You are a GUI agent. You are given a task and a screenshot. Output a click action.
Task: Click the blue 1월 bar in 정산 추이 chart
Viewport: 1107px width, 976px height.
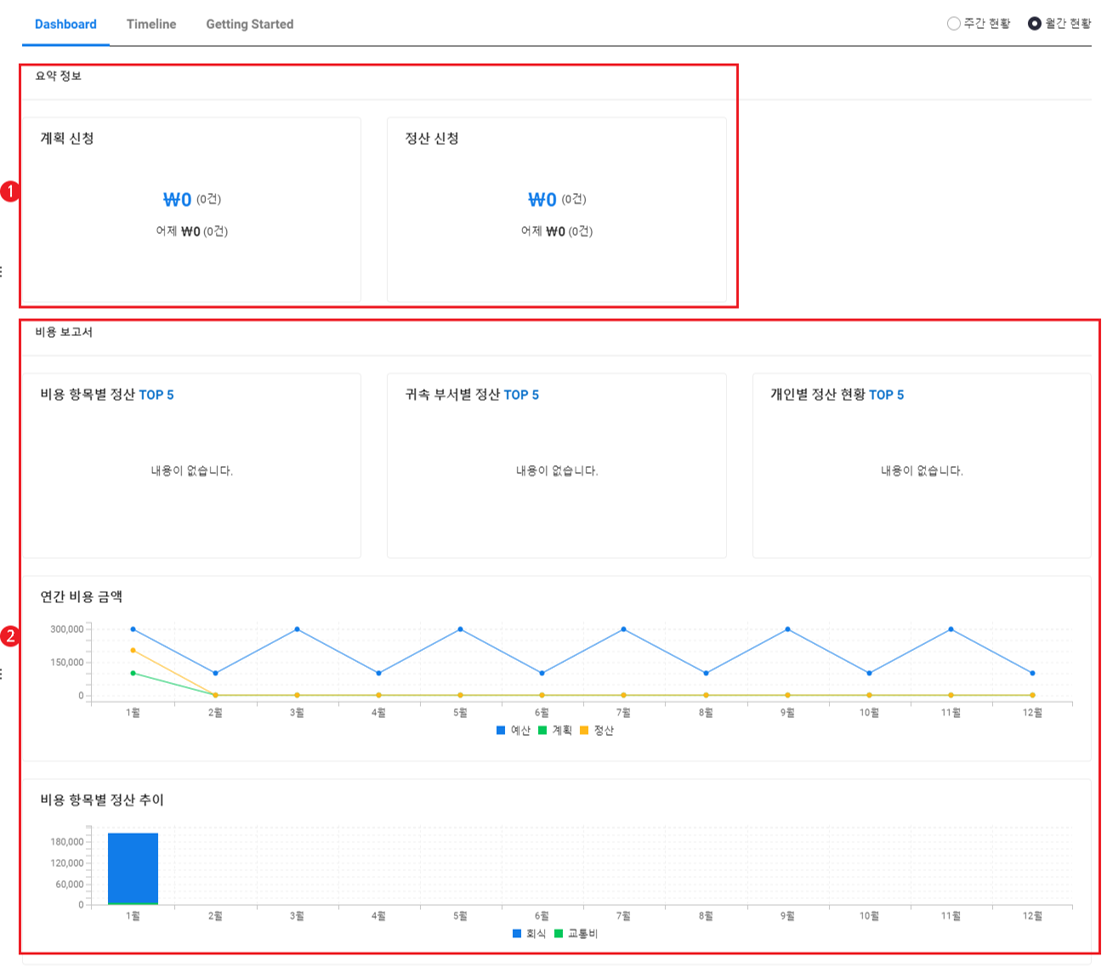tap(133, 866)
